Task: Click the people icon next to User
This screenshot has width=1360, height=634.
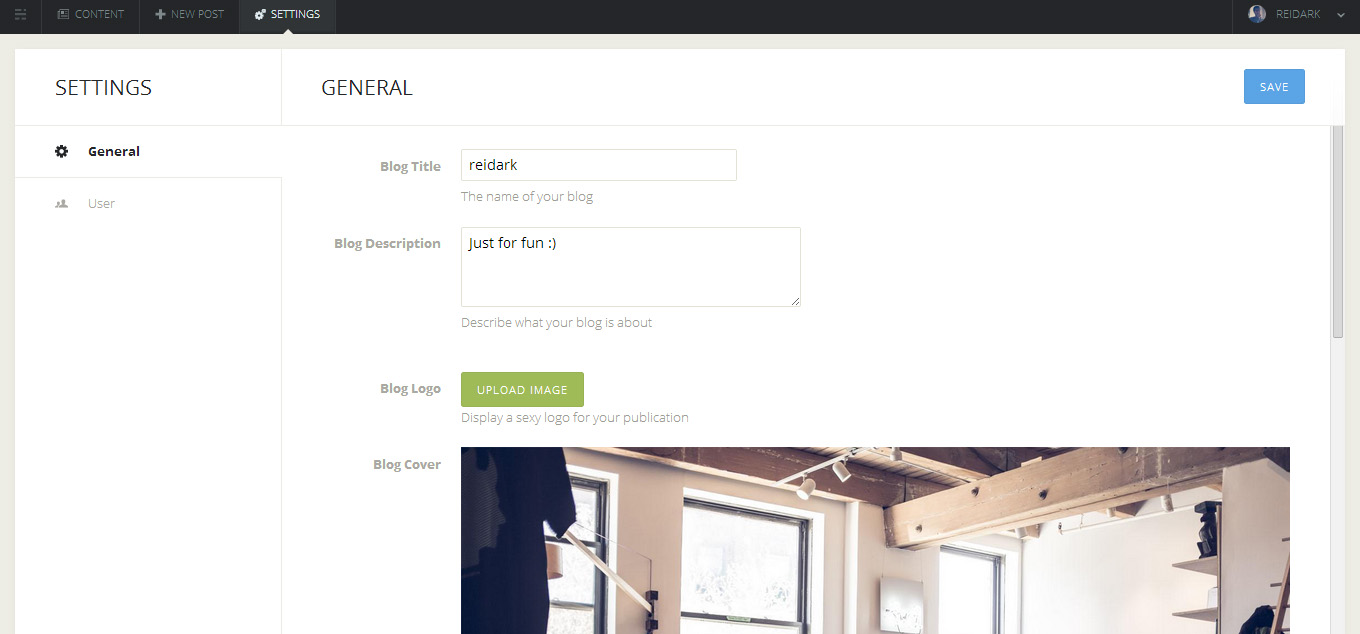Action: [x=62, y=203]
